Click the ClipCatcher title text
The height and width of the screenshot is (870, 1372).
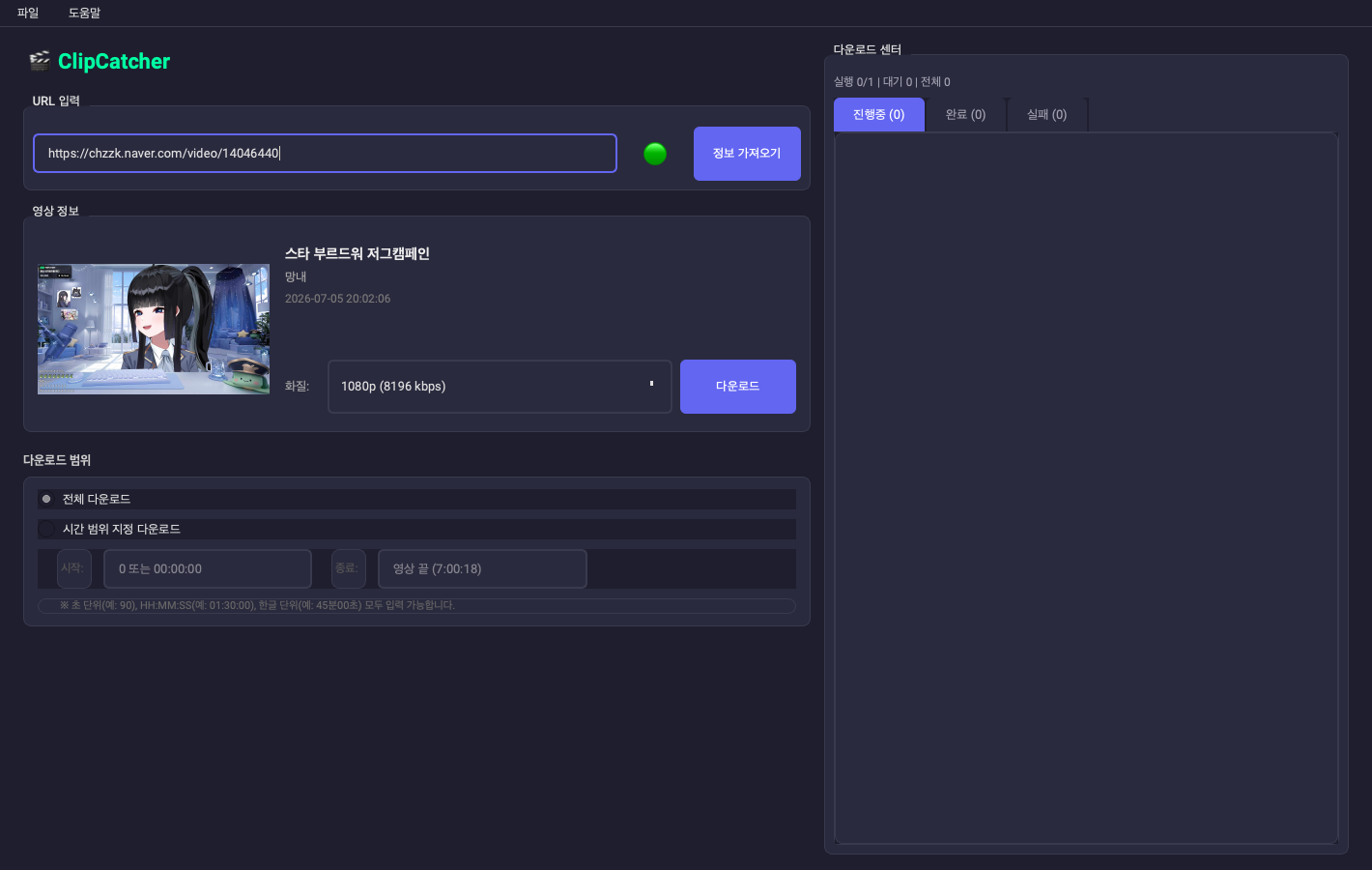coord(114,61)
